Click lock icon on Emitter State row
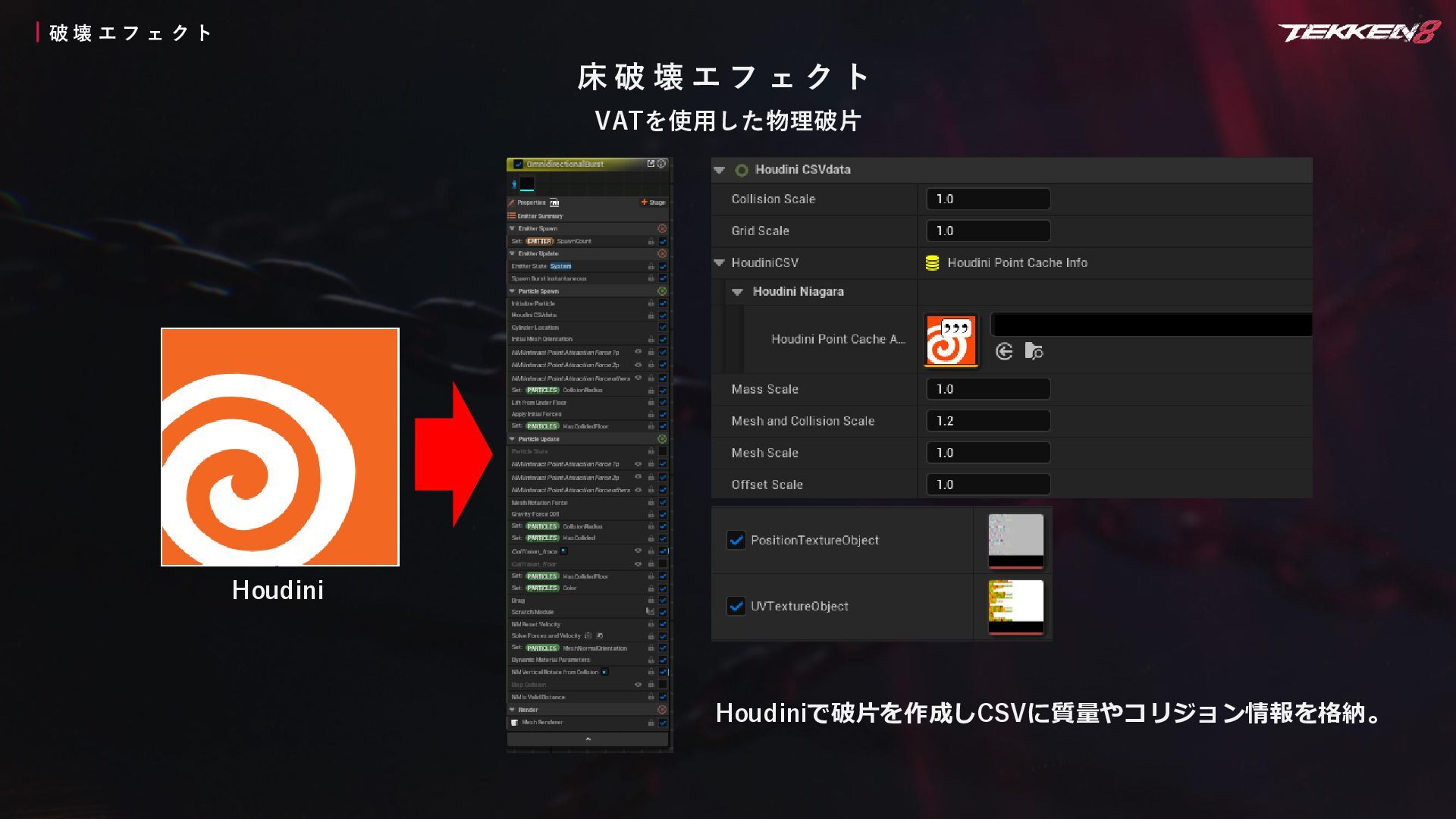 coord(651,266)
